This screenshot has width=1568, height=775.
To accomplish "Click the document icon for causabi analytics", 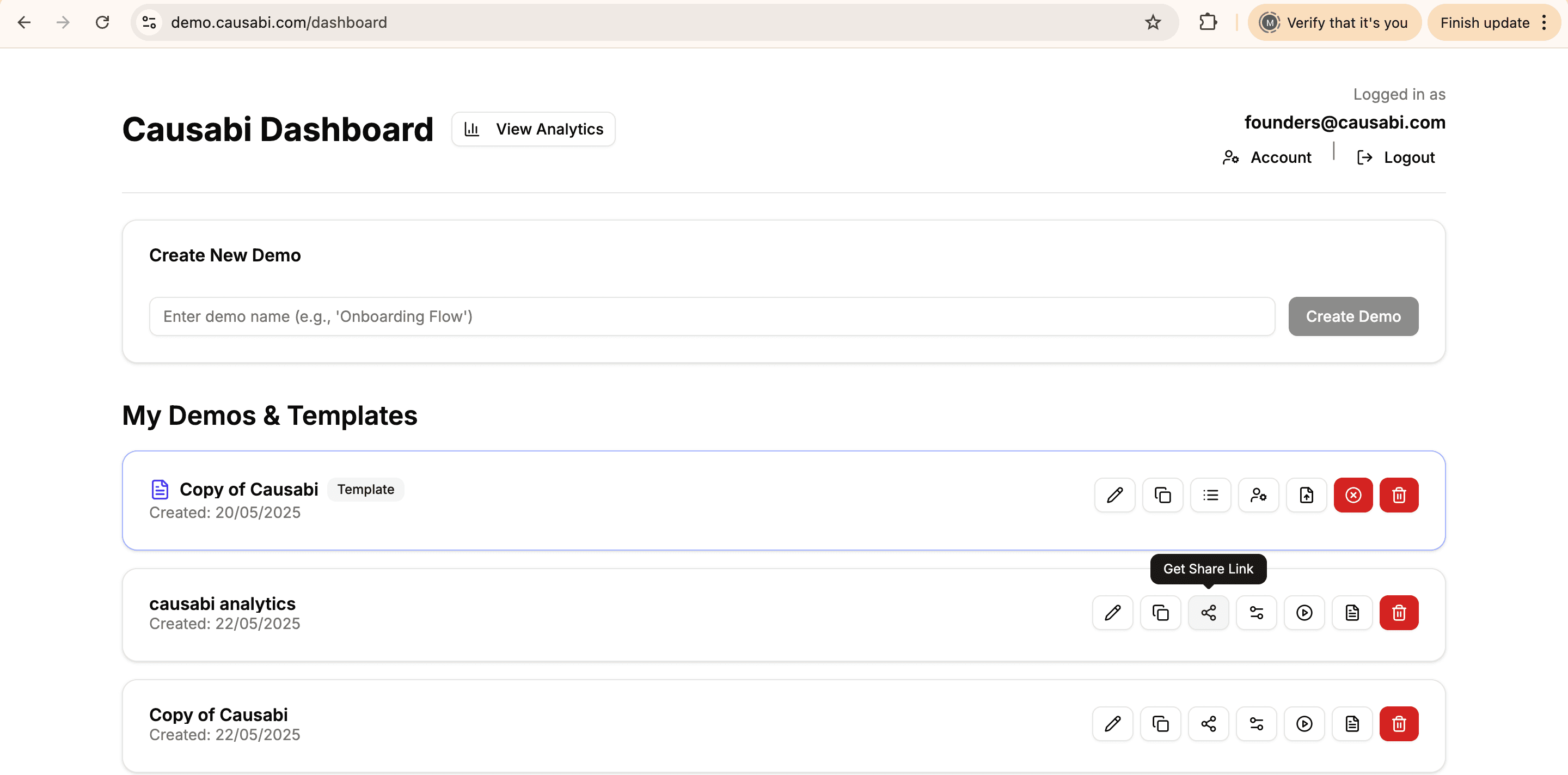I will click(1352, 613).
